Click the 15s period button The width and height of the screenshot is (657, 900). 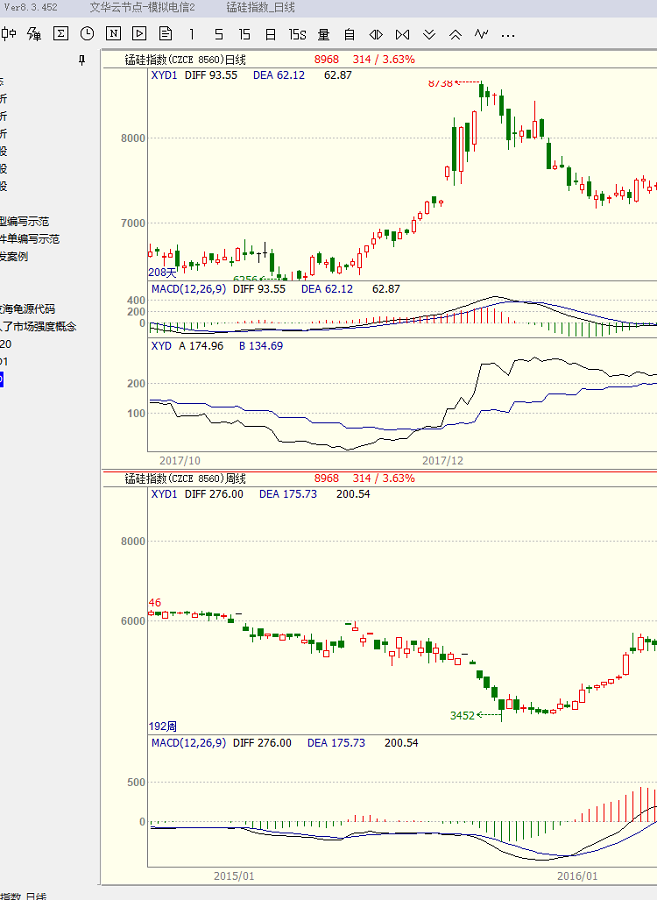pos(297,34)
